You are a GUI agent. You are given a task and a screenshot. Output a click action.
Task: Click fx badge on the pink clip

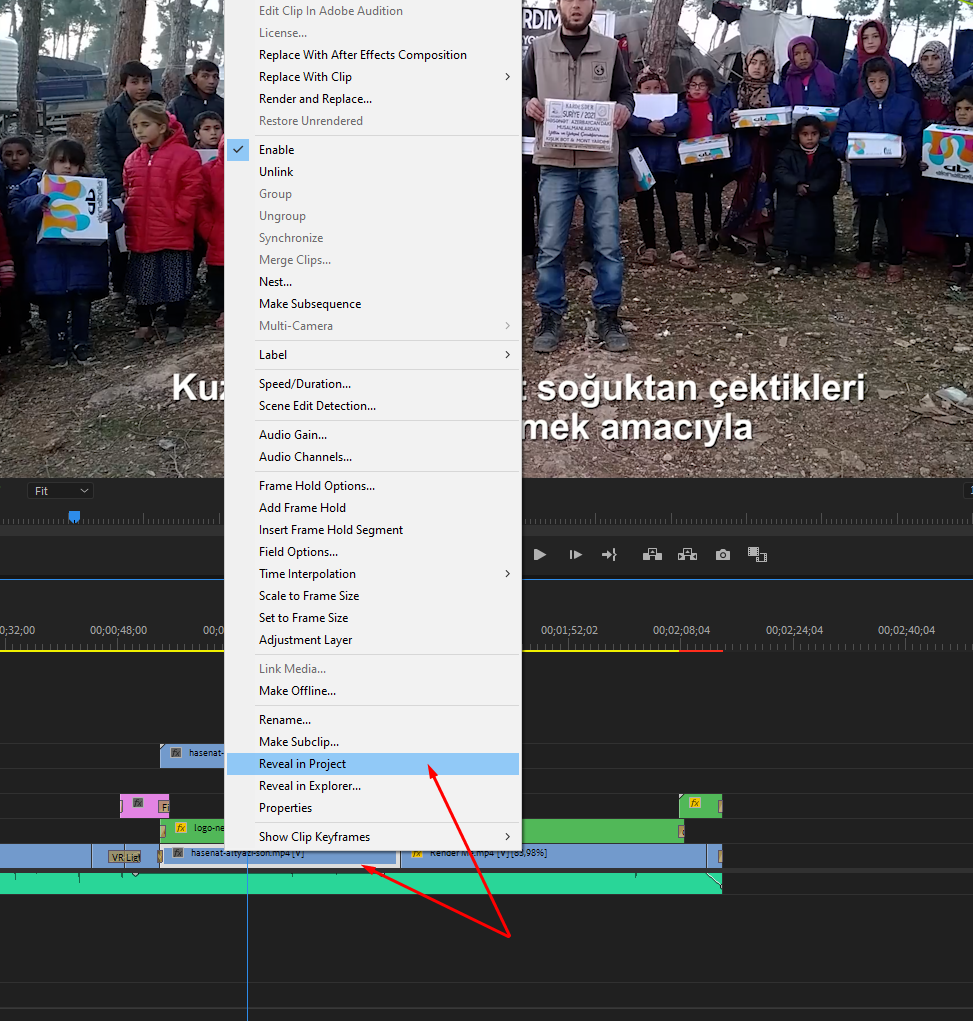[138, 803]
